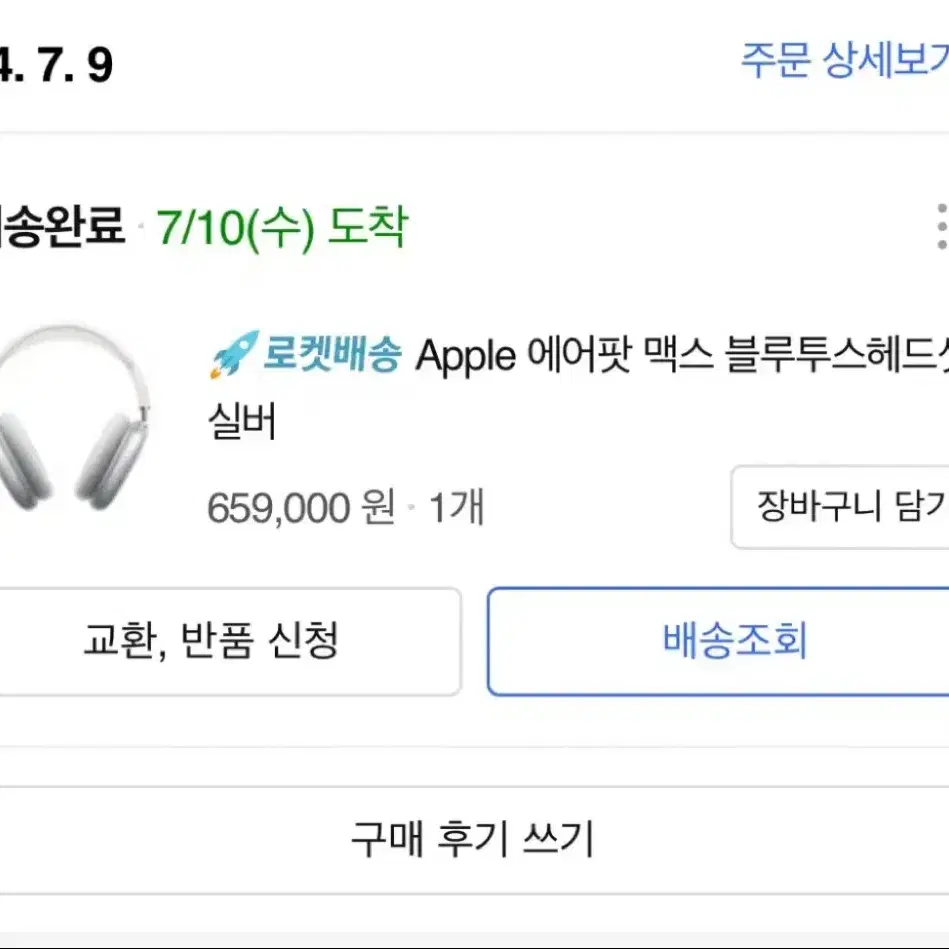Click the 장바구니 담기 button

[840, 507]
